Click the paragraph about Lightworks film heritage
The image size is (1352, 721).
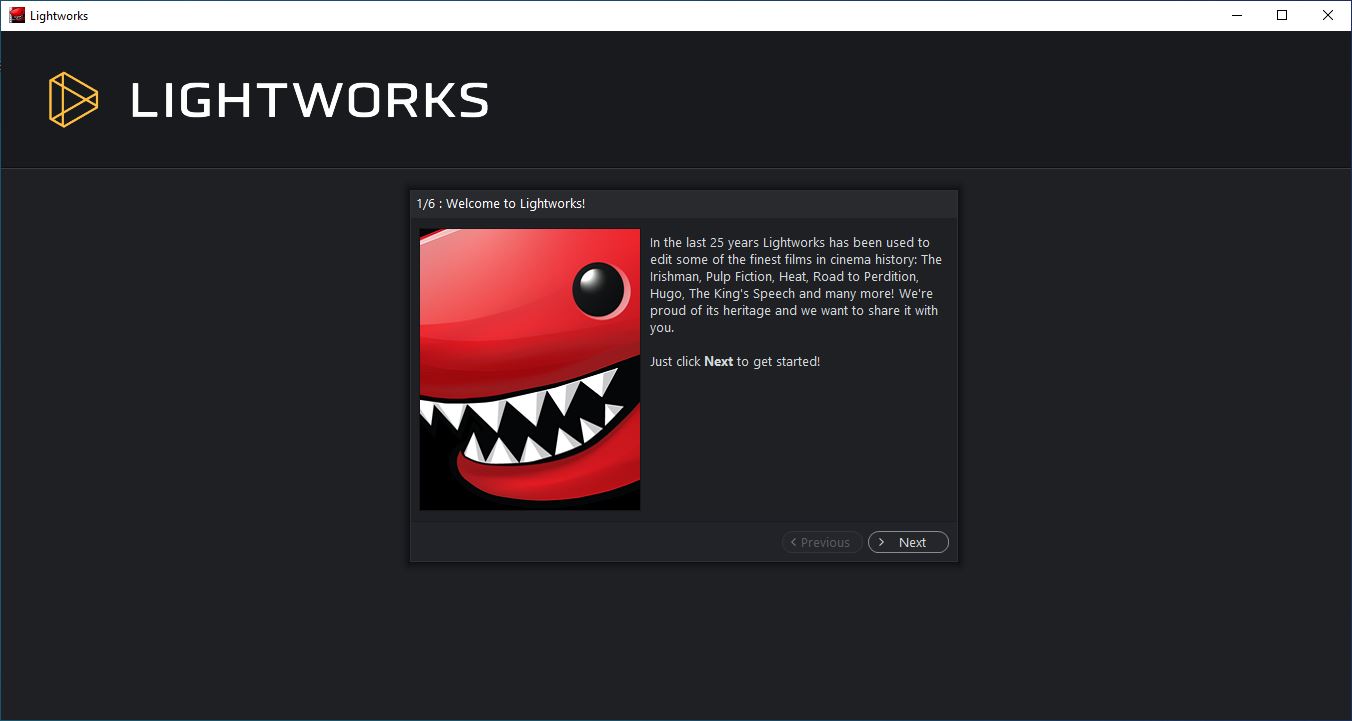tap(796, 285)
